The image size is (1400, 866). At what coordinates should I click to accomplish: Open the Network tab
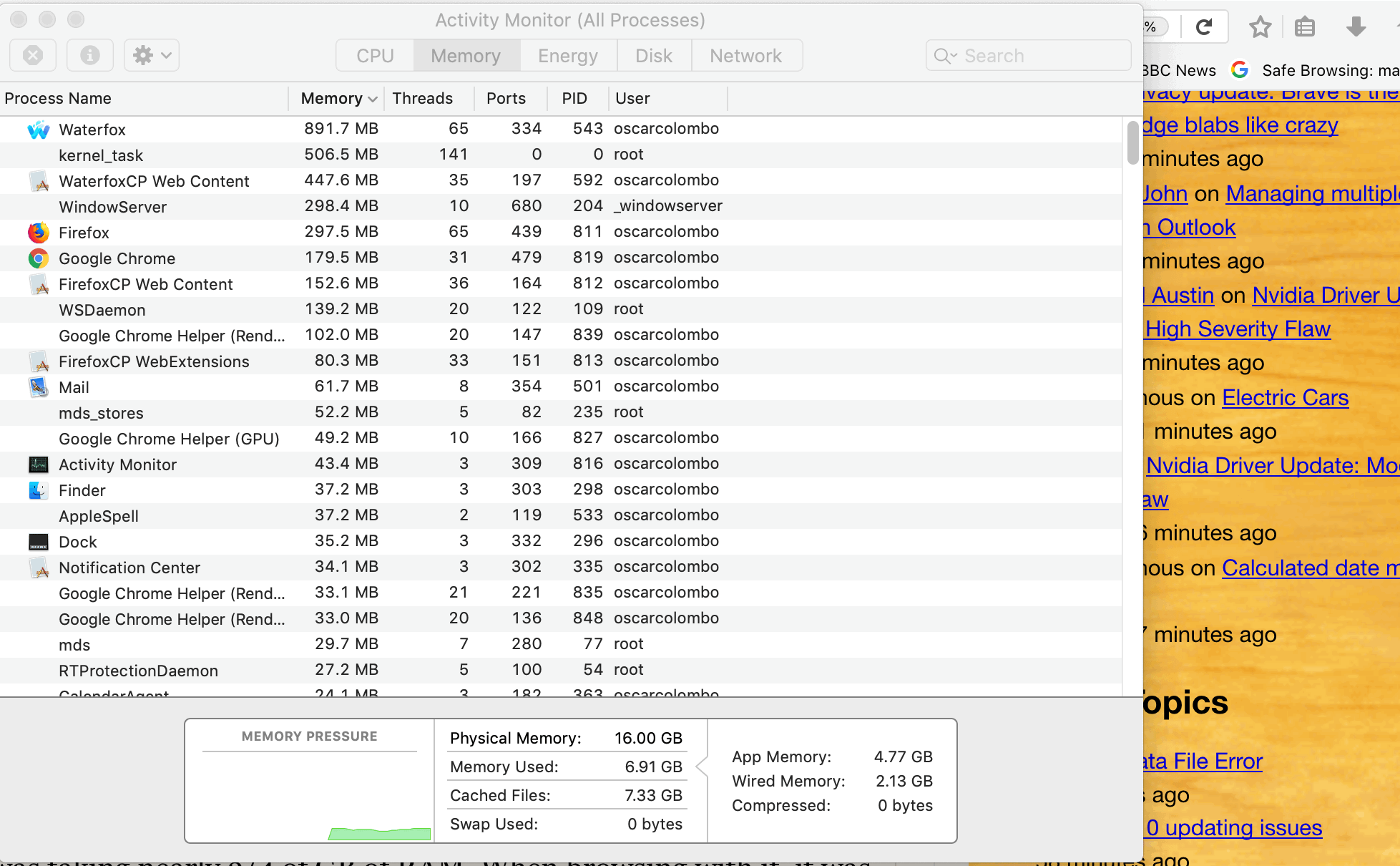[x=745, y=56]
